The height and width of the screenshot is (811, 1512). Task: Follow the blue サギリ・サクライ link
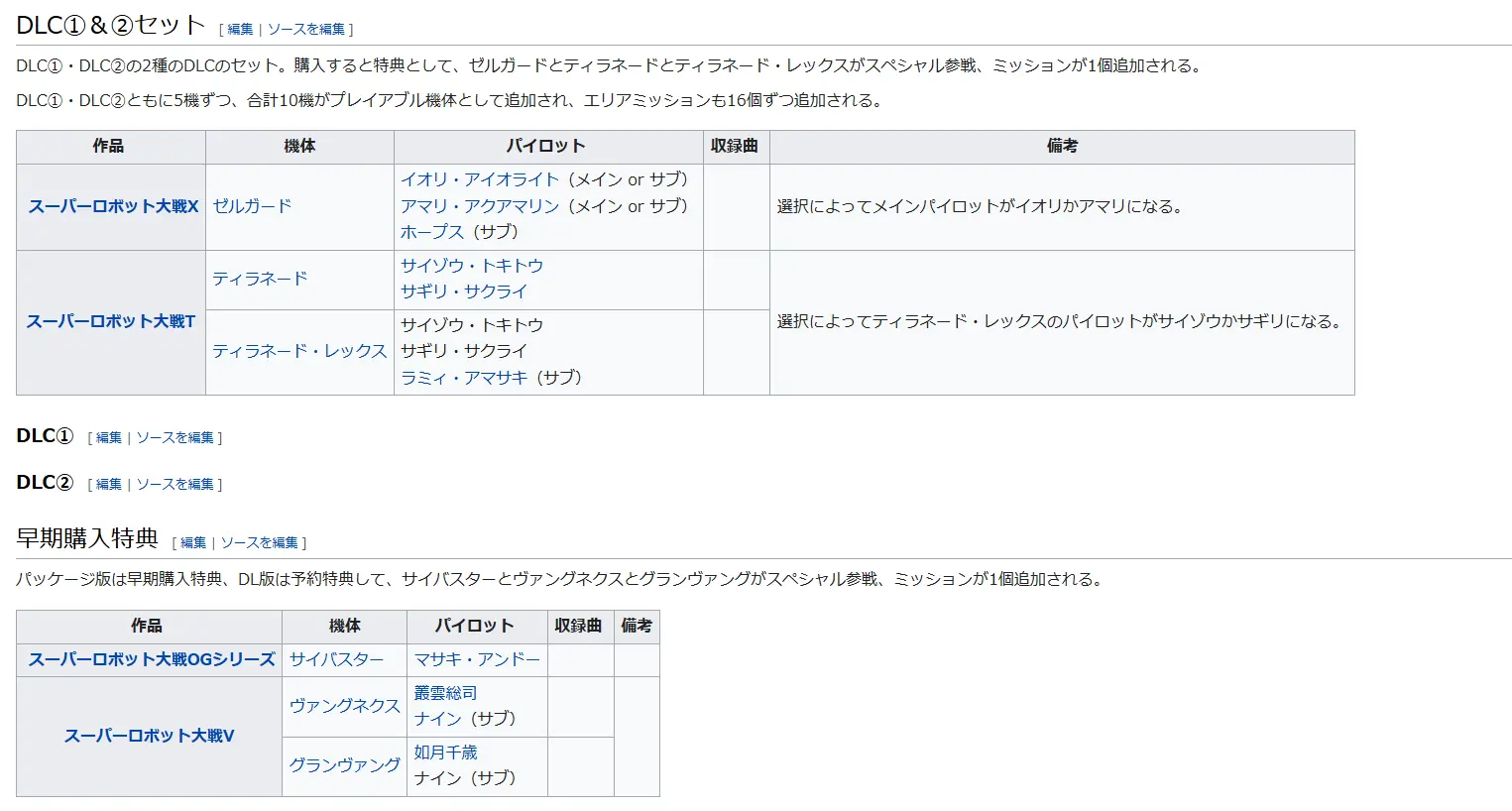pyautogui.click(x=464, y=291)
